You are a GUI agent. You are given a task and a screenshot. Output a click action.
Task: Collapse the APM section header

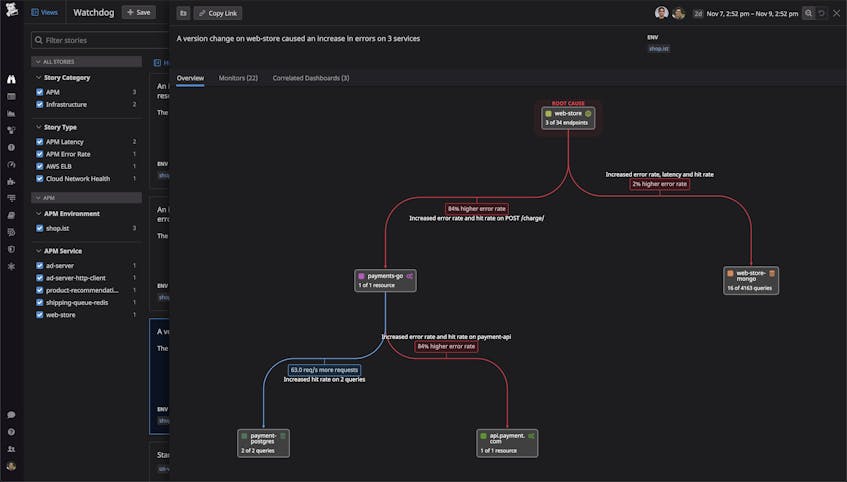pos(86,198)
